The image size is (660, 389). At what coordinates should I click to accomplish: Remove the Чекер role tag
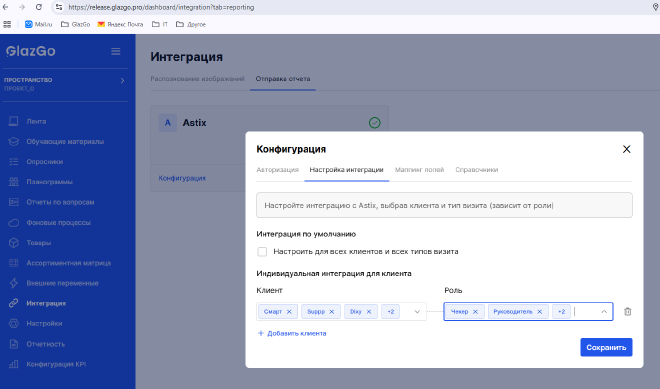[x=475, y=312]
